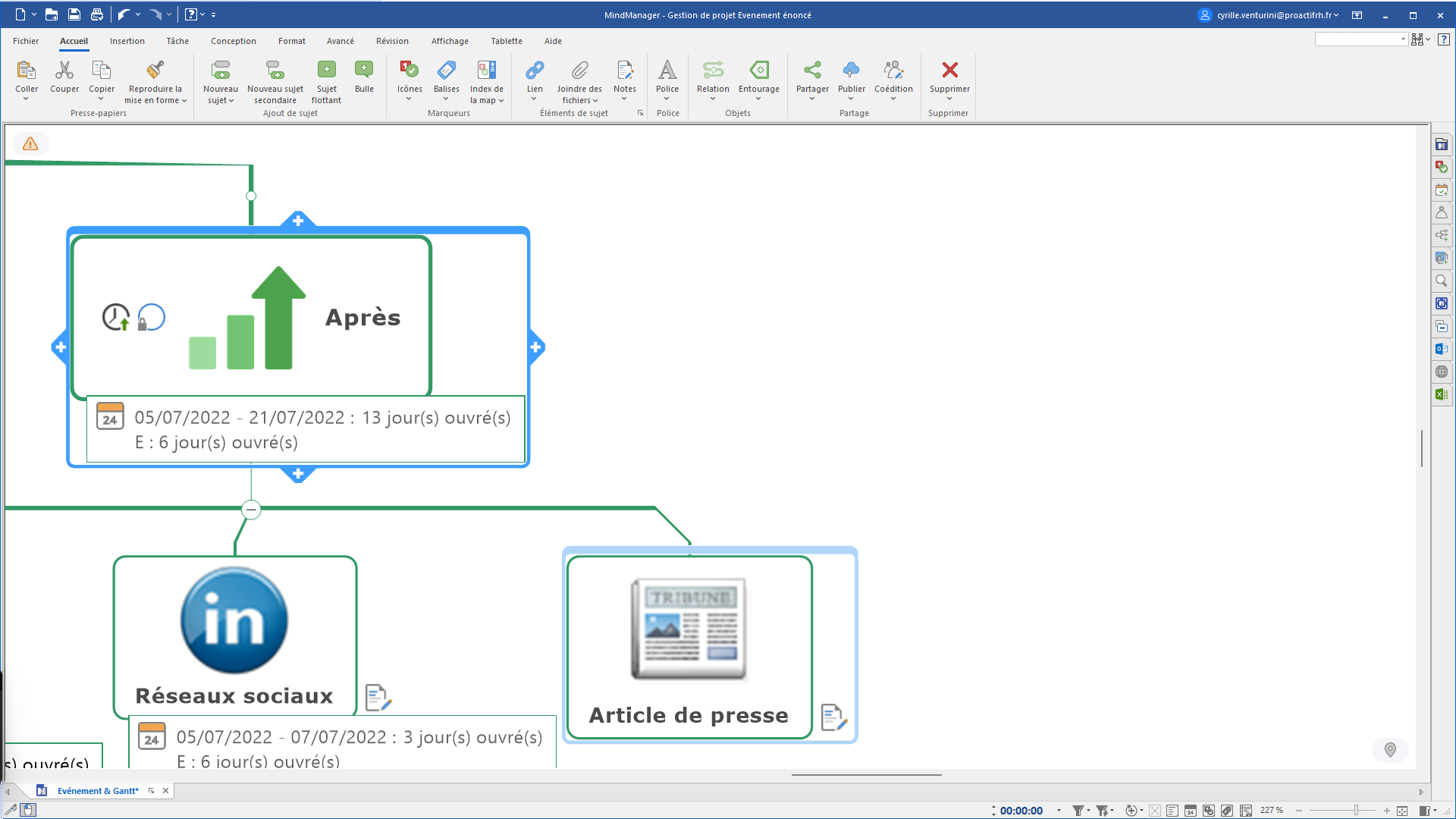The height and width of the screenshot is (819, 1456).
Task: Switch to the Affichage ribbon tab
Action: (x=450, y=41)
